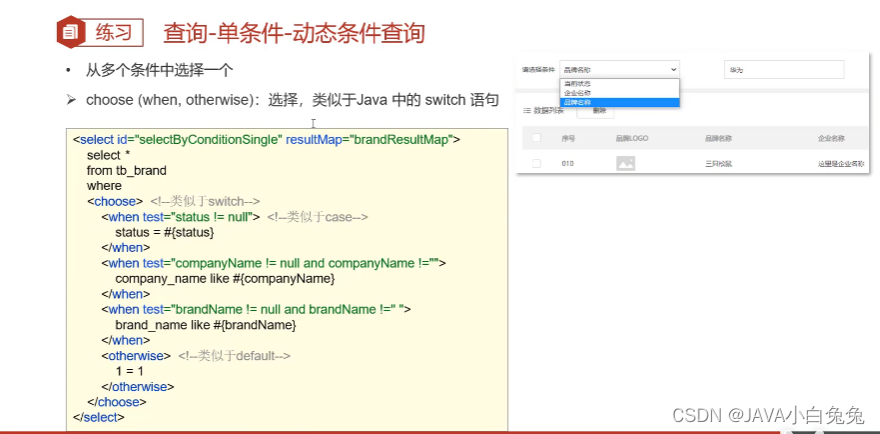The height and width of the screenshot is (434, 880).
Task: Click the 类似于case comment
Action: tap(317, 217)
